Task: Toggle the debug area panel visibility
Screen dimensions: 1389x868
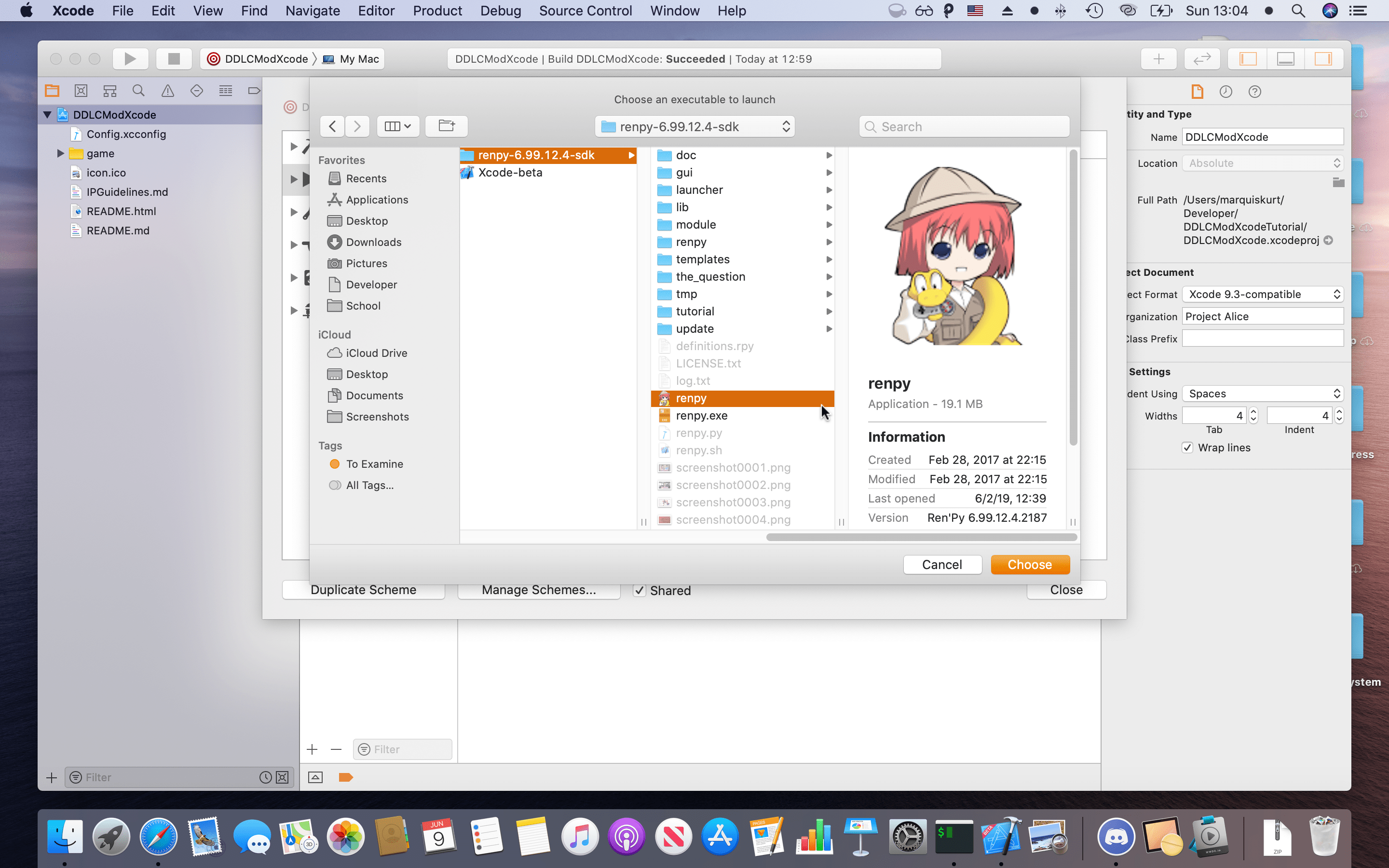Action: click(x=1286, y=58)
